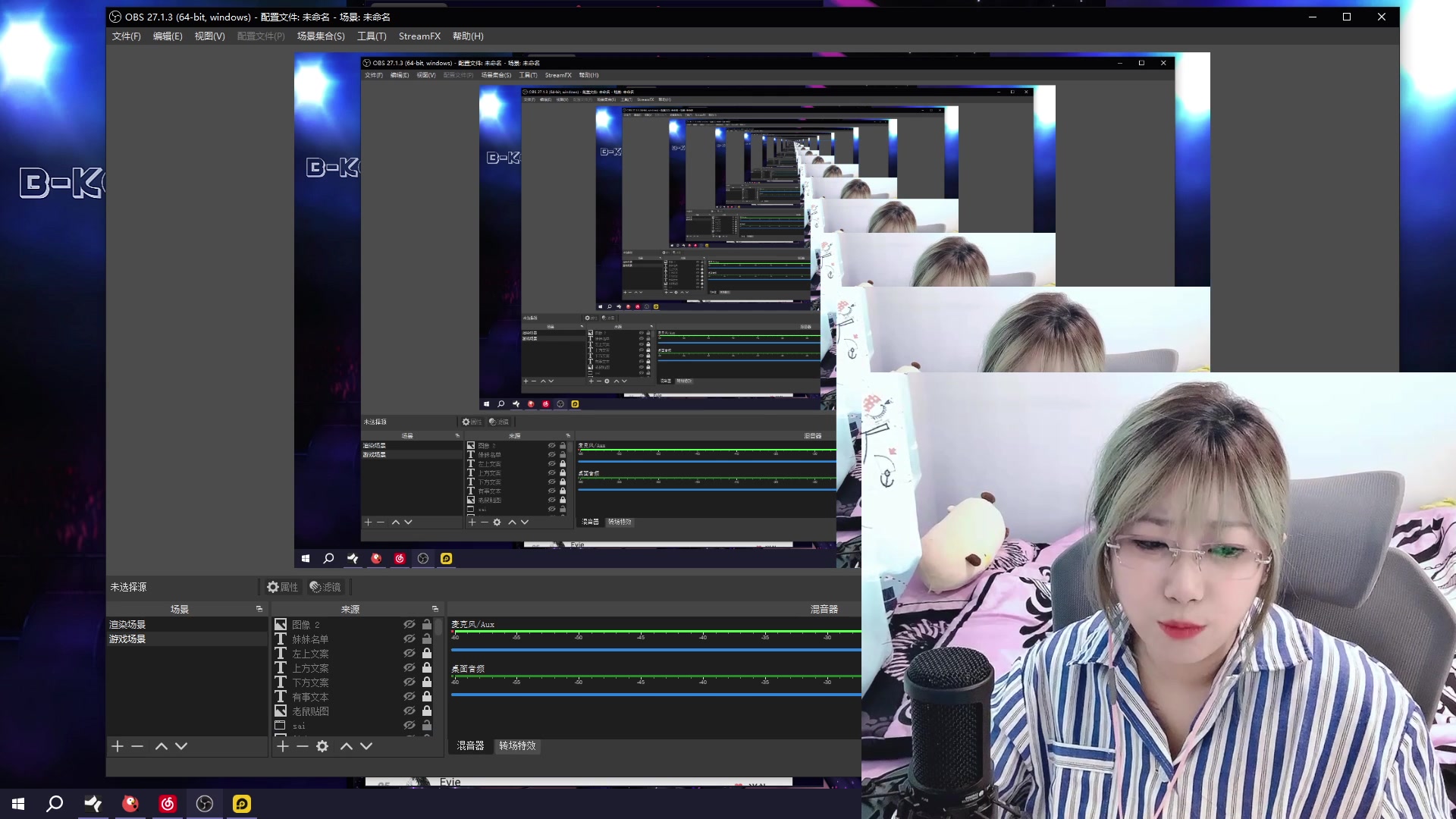Open Windows taskbar search

pos(55,804)
